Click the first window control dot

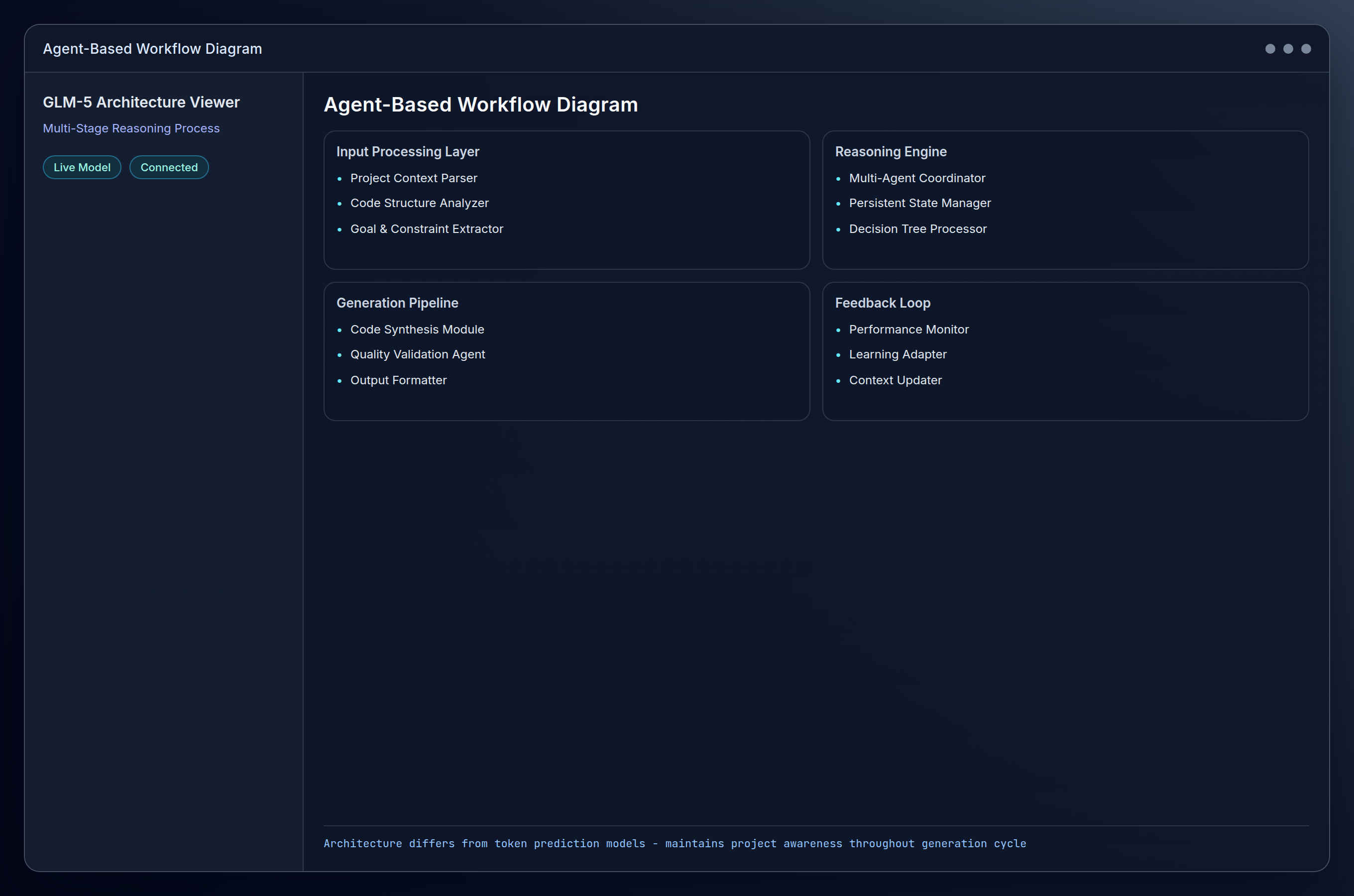pyautogui.click(x=1269, y=49)
